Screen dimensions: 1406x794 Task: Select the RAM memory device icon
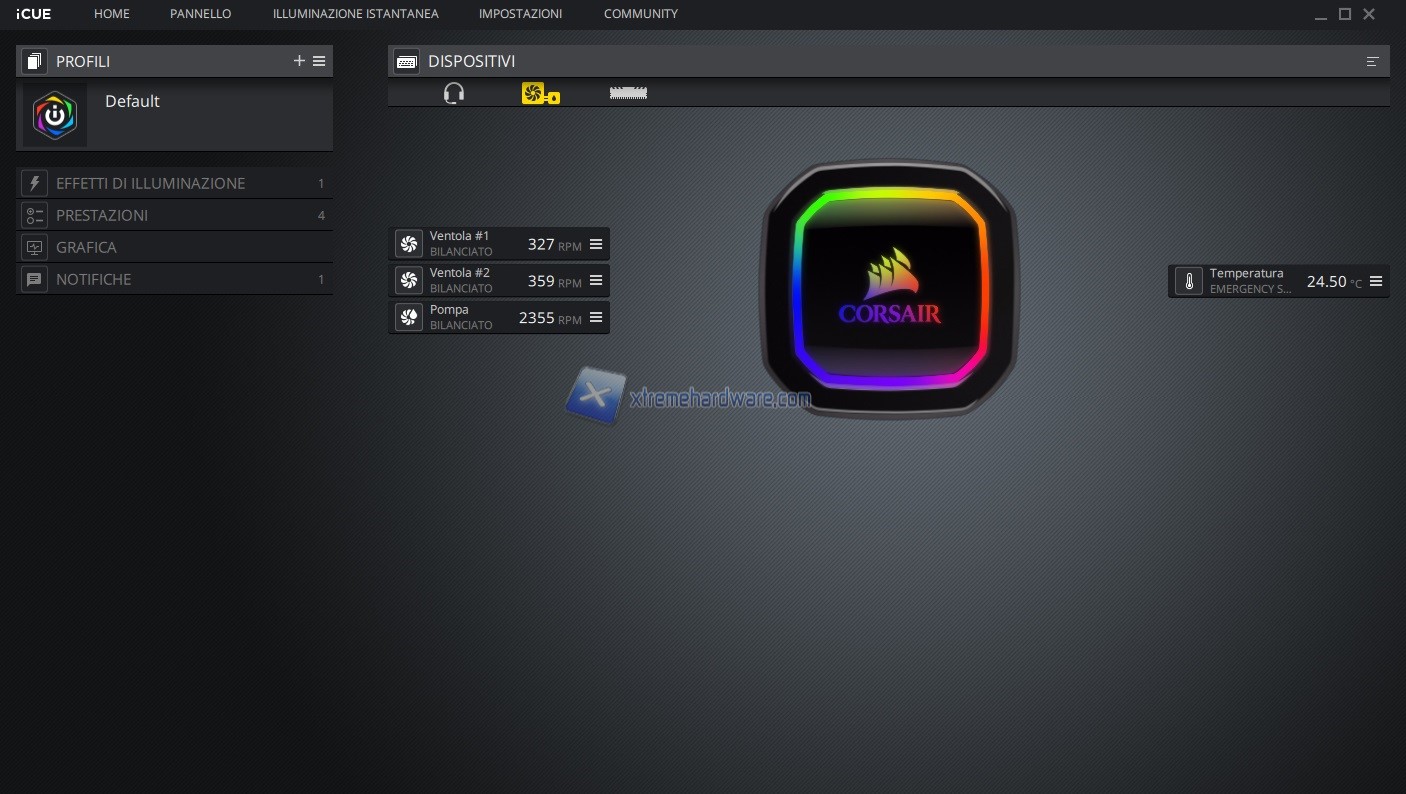point(628,93)
